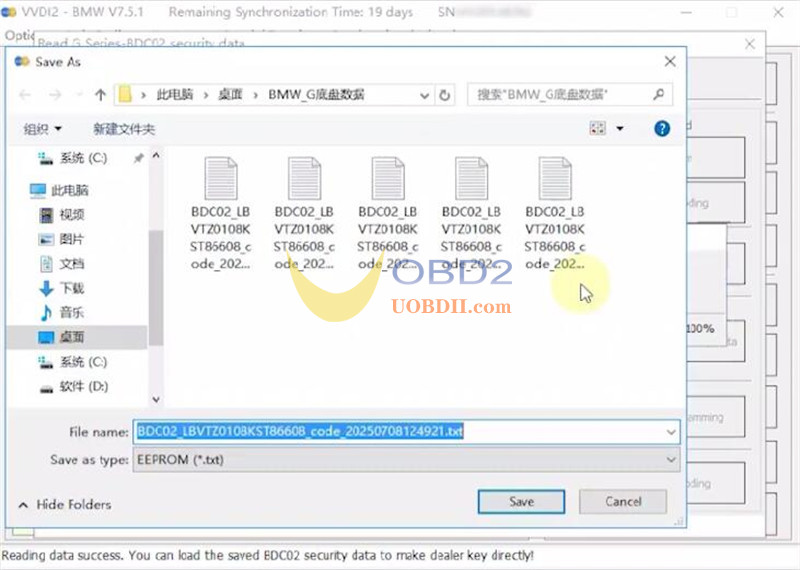Select the third BDC02 text file
800x570 pixels.
click(388, 214)
